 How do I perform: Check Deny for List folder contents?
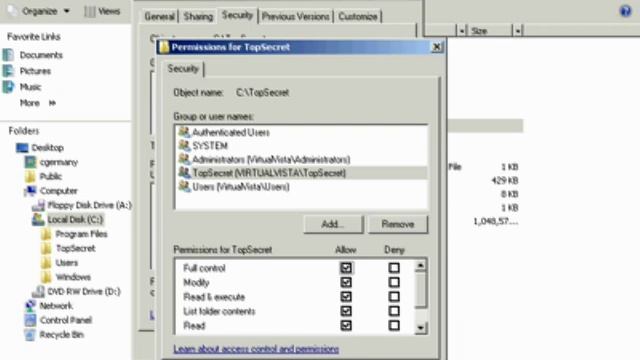[394, 311]
